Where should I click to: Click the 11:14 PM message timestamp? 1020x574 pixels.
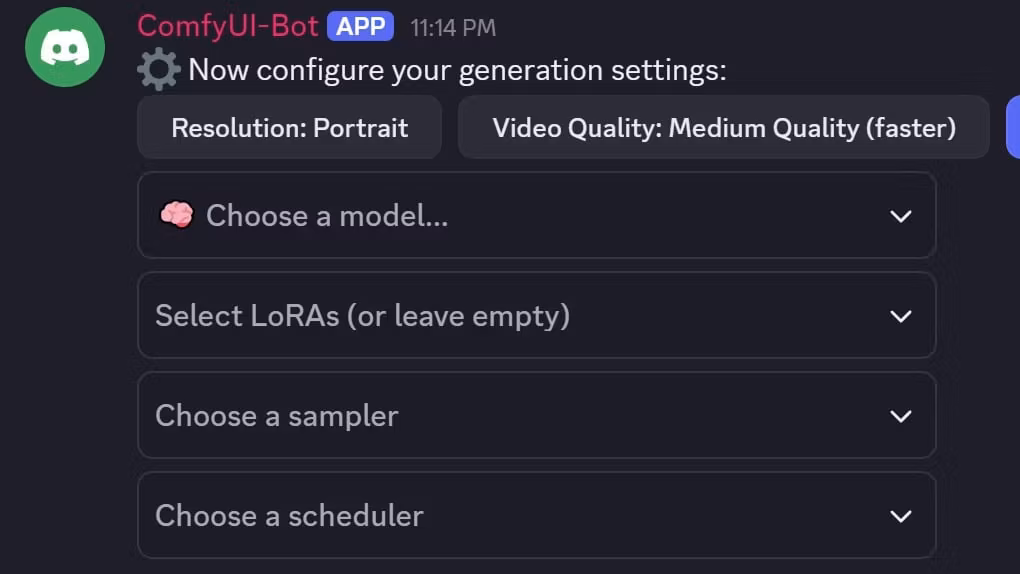click(453, 28)
